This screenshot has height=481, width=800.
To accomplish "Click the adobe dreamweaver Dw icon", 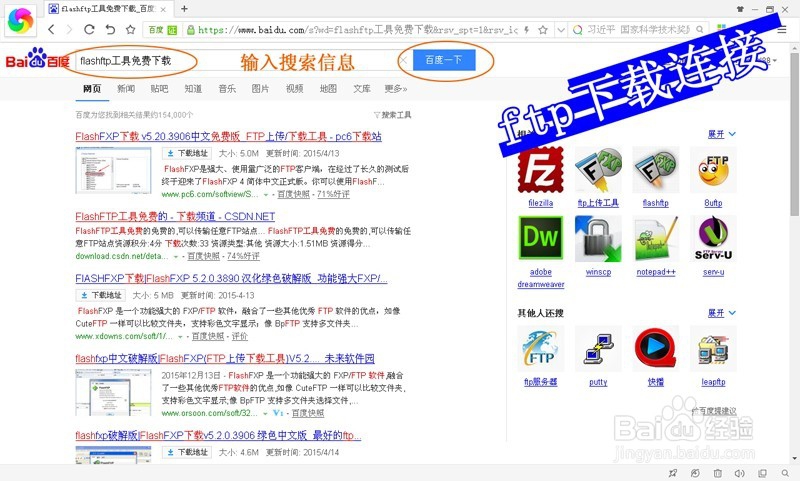I will 541,238.
